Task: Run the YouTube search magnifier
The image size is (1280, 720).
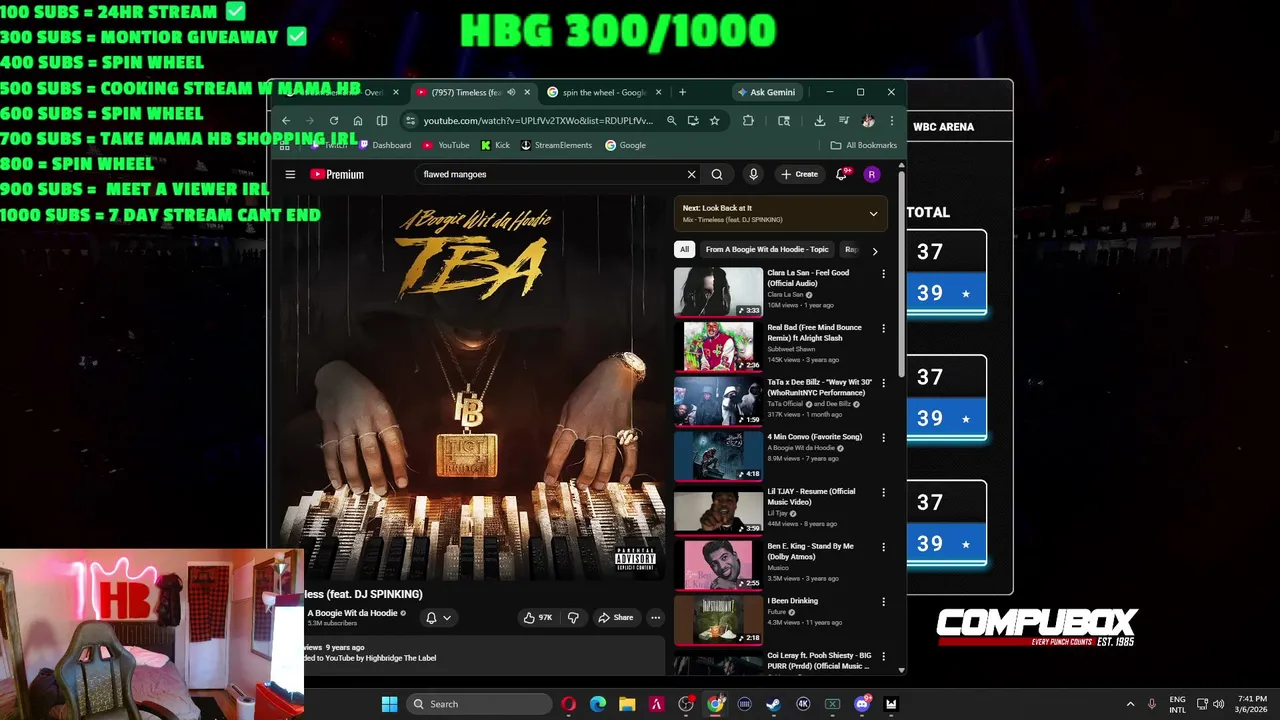Action: tap(717, 174)
